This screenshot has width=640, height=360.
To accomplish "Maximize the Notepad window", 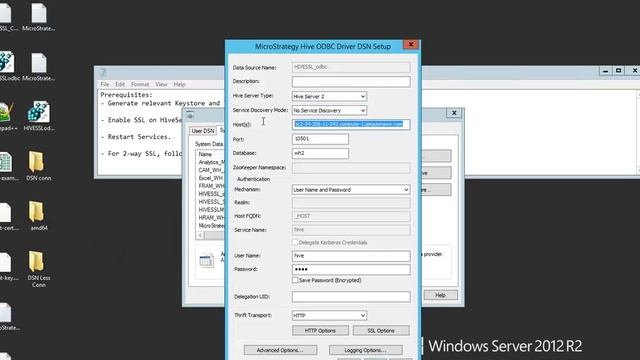I will 619,71.
